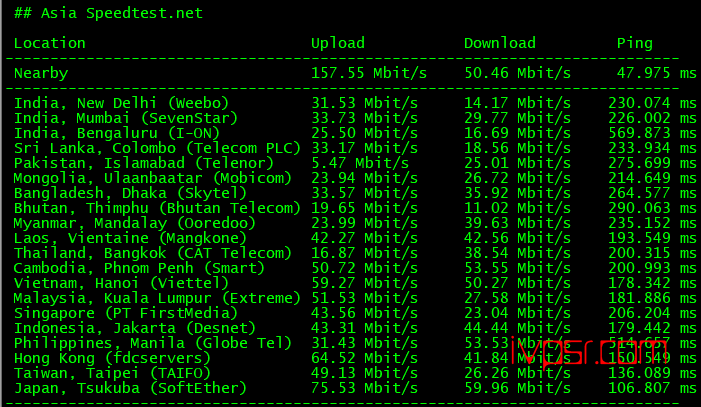The width and height of the screenshot is (701, 407).
Task: Select 'India, Mumbai (SevenStar)' row
Action: click(x=355, y=119)
